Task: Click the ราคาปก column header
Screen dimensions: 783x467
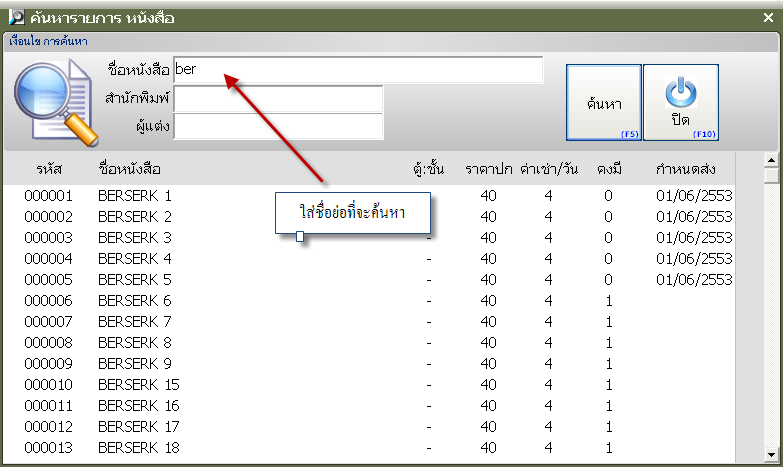Action: [489, 169]
